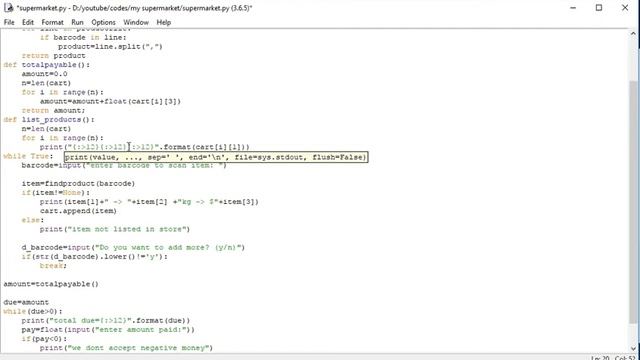640x360 pixels.
Task: Click the 'we dont accept negative money' line
Action: (x=127, y=348)
